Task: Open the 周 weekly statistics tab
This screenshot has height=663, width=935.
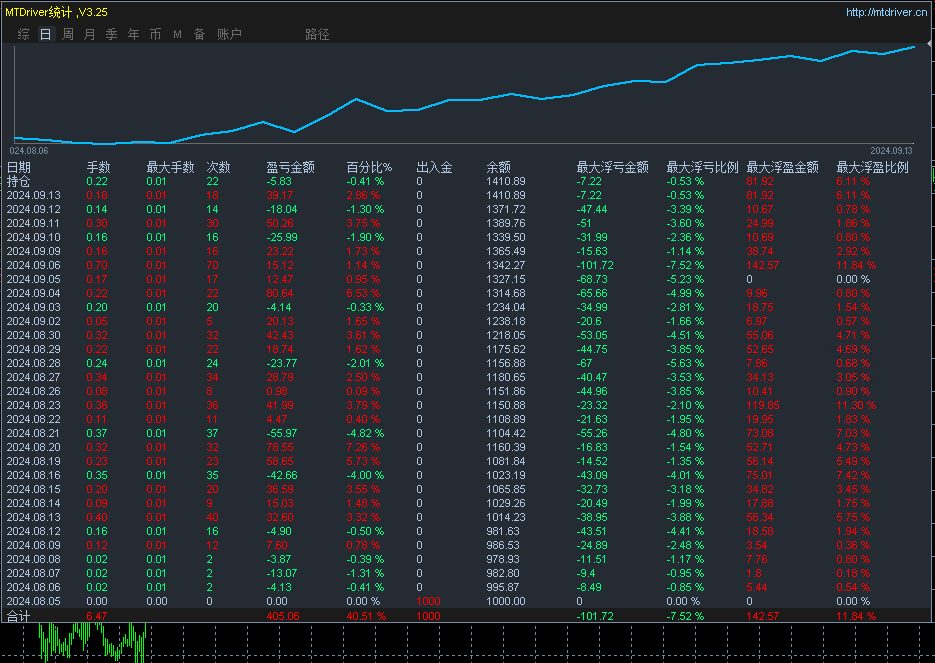Action: (68, 34)
